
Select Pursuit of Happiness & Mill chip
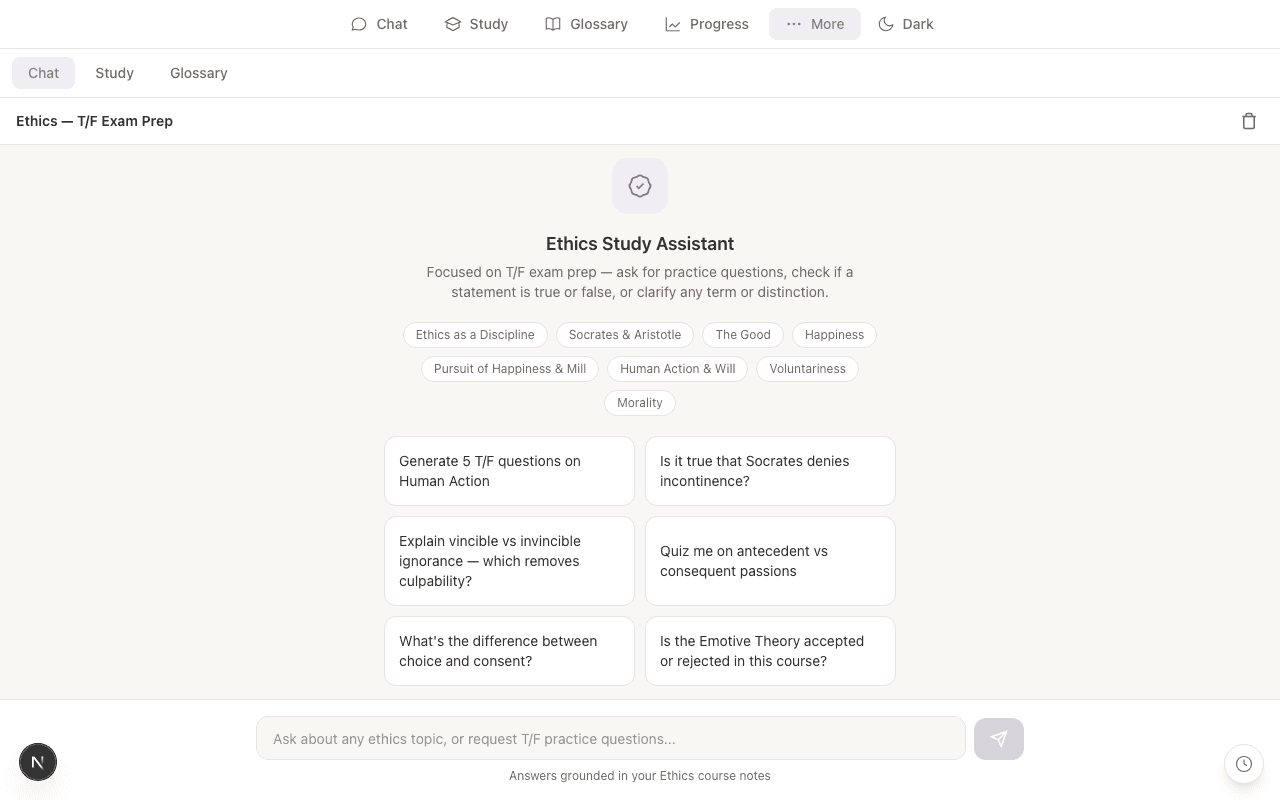pos(510,369)
